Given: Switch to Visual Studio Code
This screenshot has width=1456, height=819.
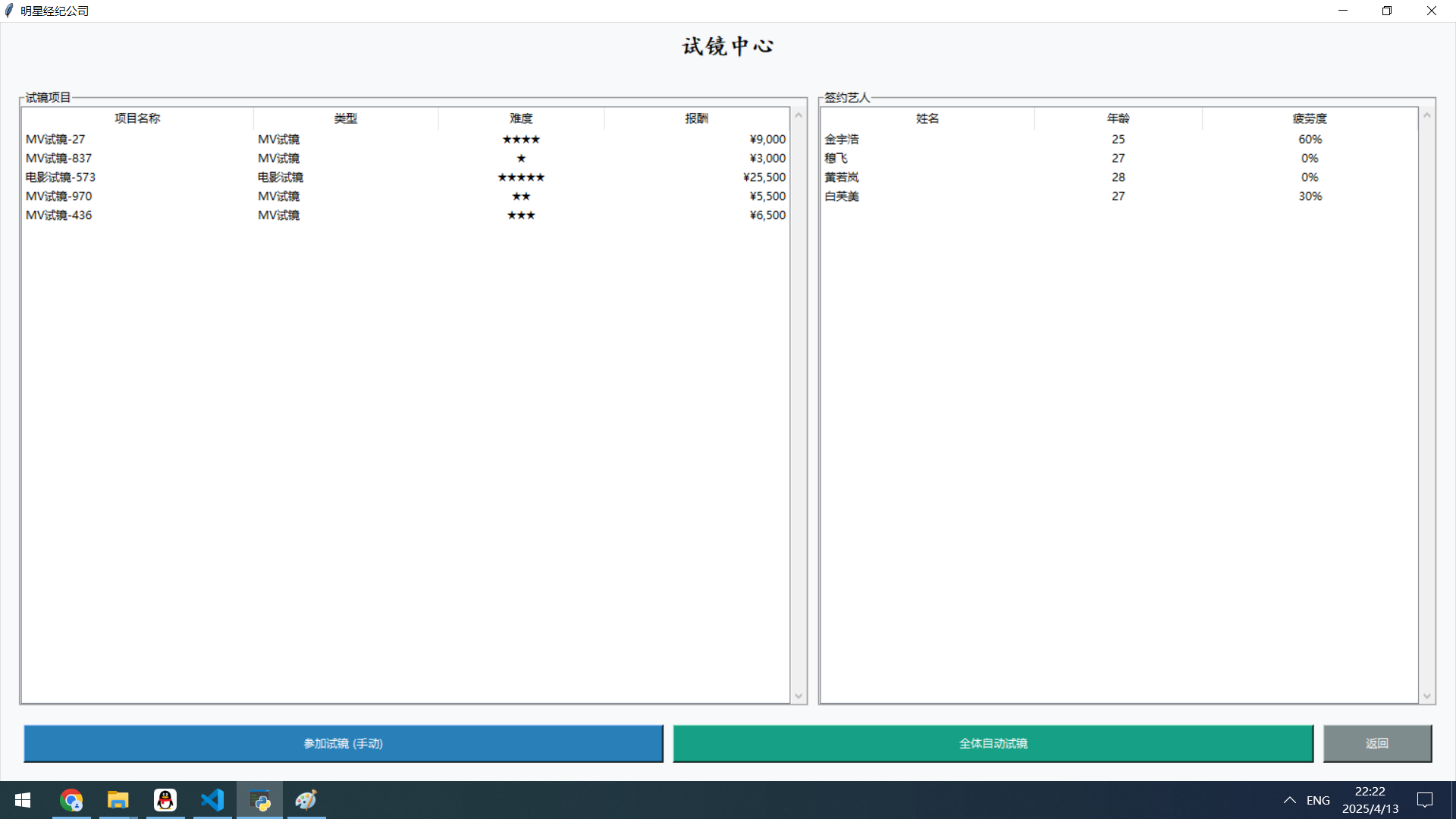Looking at the screenshot, I should (x=212, y=800).
